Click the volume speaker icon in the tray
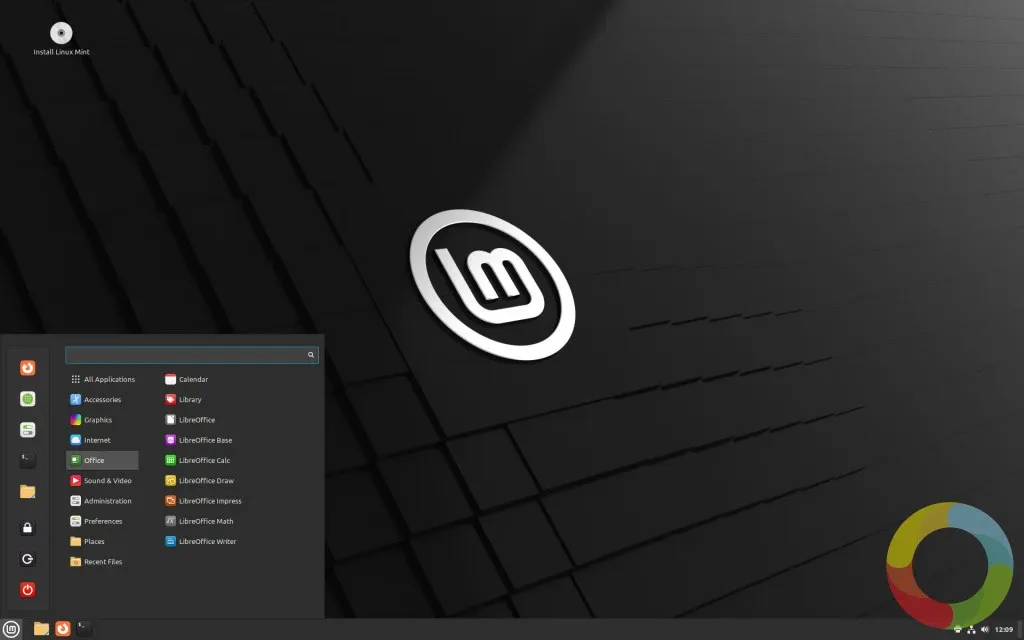This screenshot has height=640, width=1024. click(985, 630)
